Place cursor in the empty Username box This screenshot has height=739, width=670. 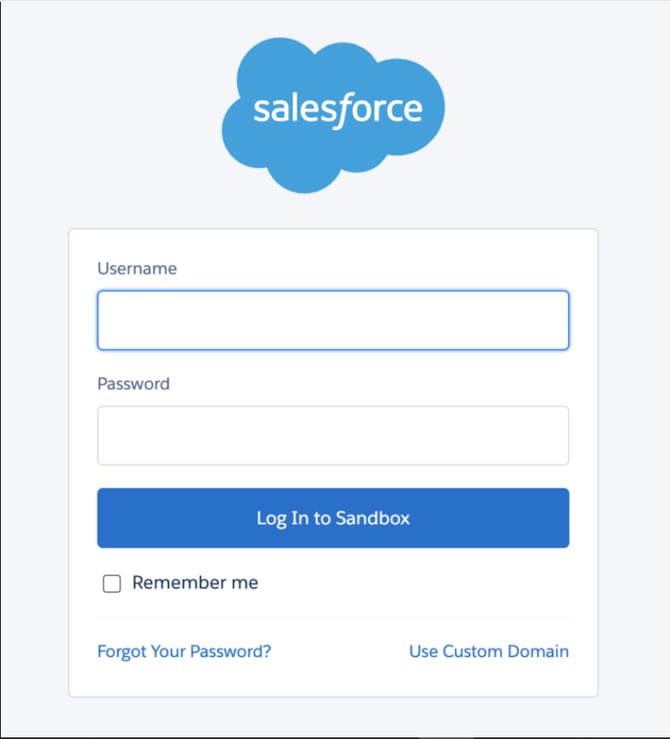tap(333, 320)
